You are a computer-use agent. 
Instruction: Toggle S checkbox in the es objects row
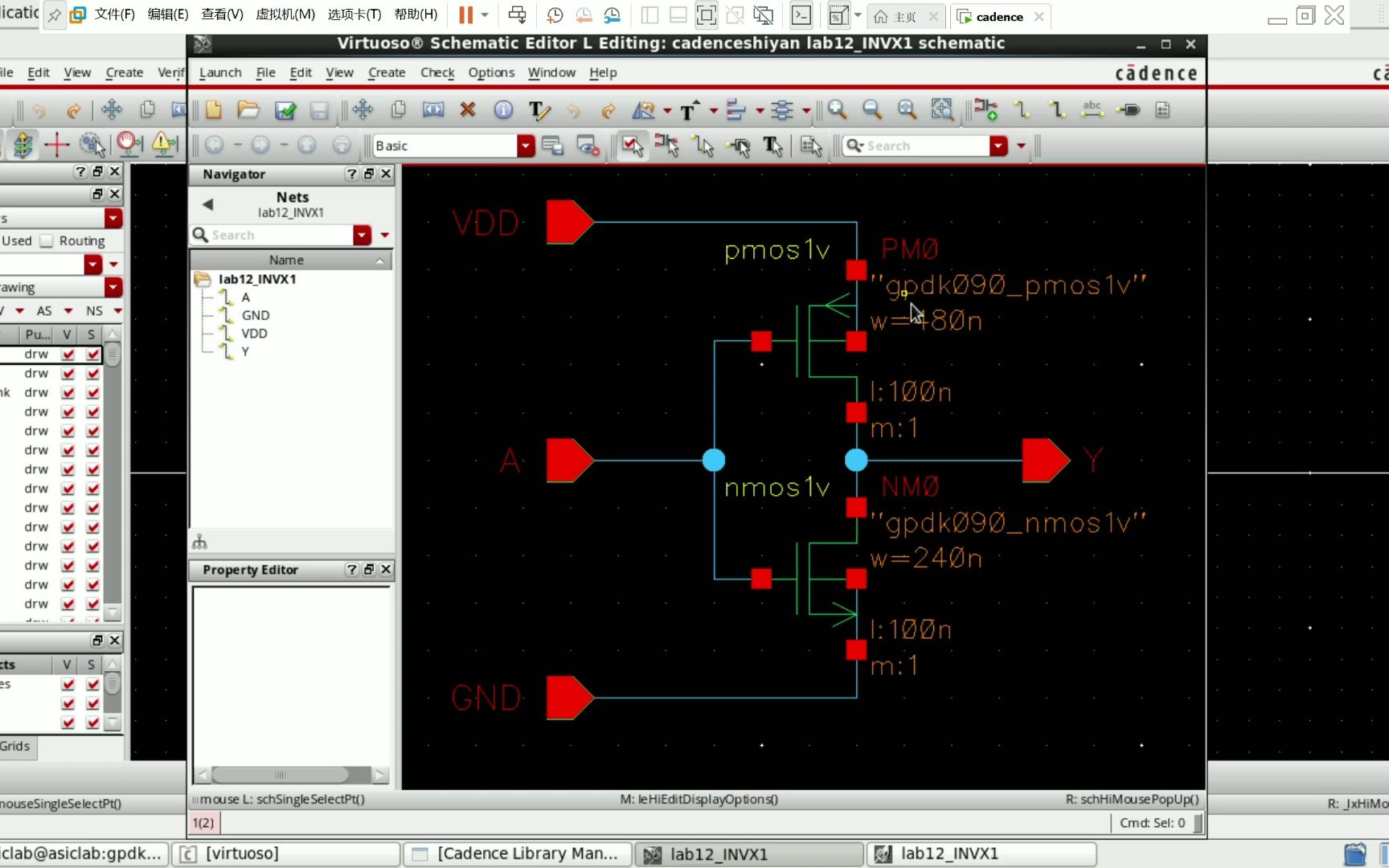93,684
